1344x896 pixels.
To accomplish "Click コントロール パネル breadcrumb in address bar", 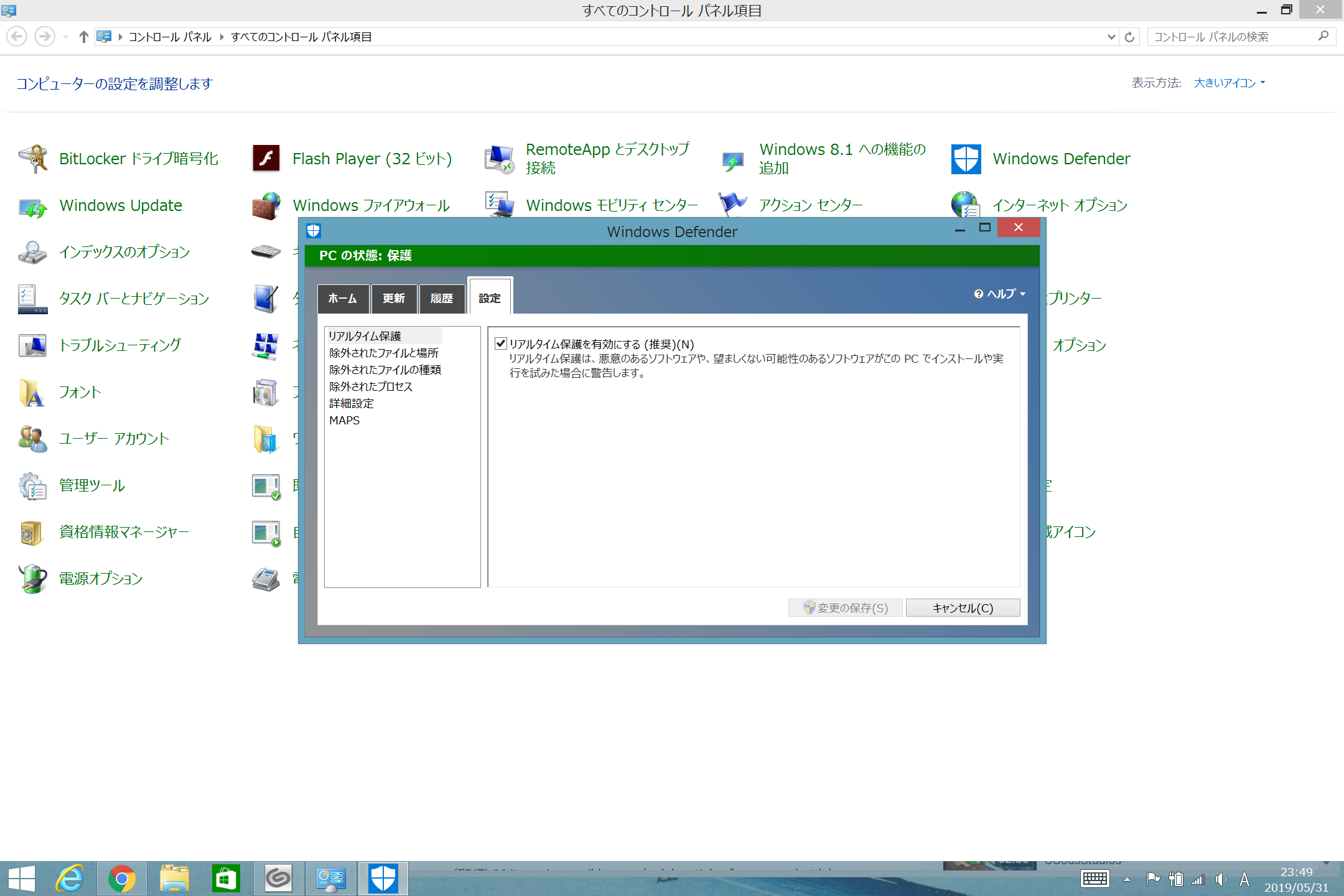I will [170, 37].
